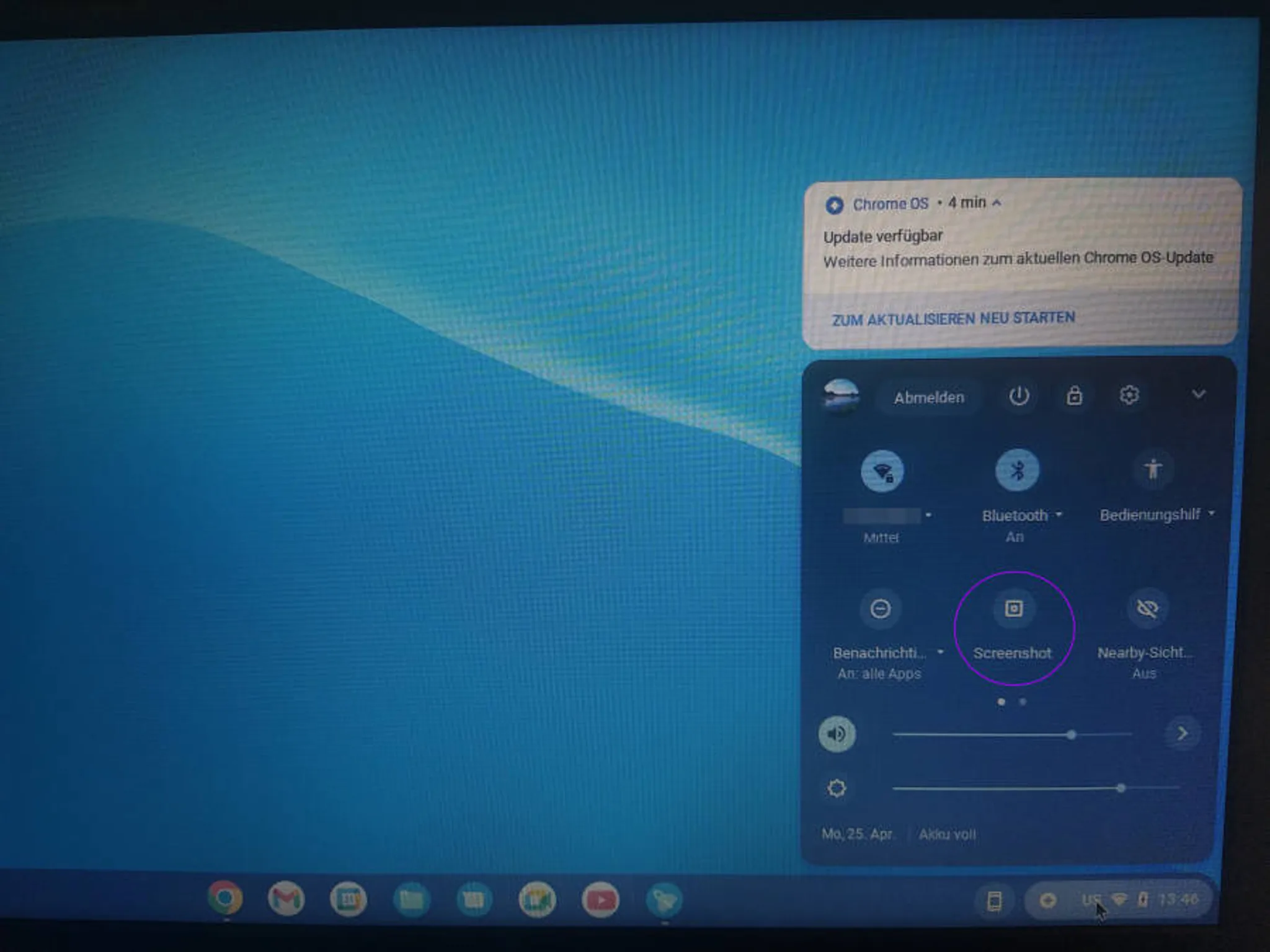The image size is (1270, 952).
Task: Toggle the Wi-Fi tile off
Action: point(882,471)
